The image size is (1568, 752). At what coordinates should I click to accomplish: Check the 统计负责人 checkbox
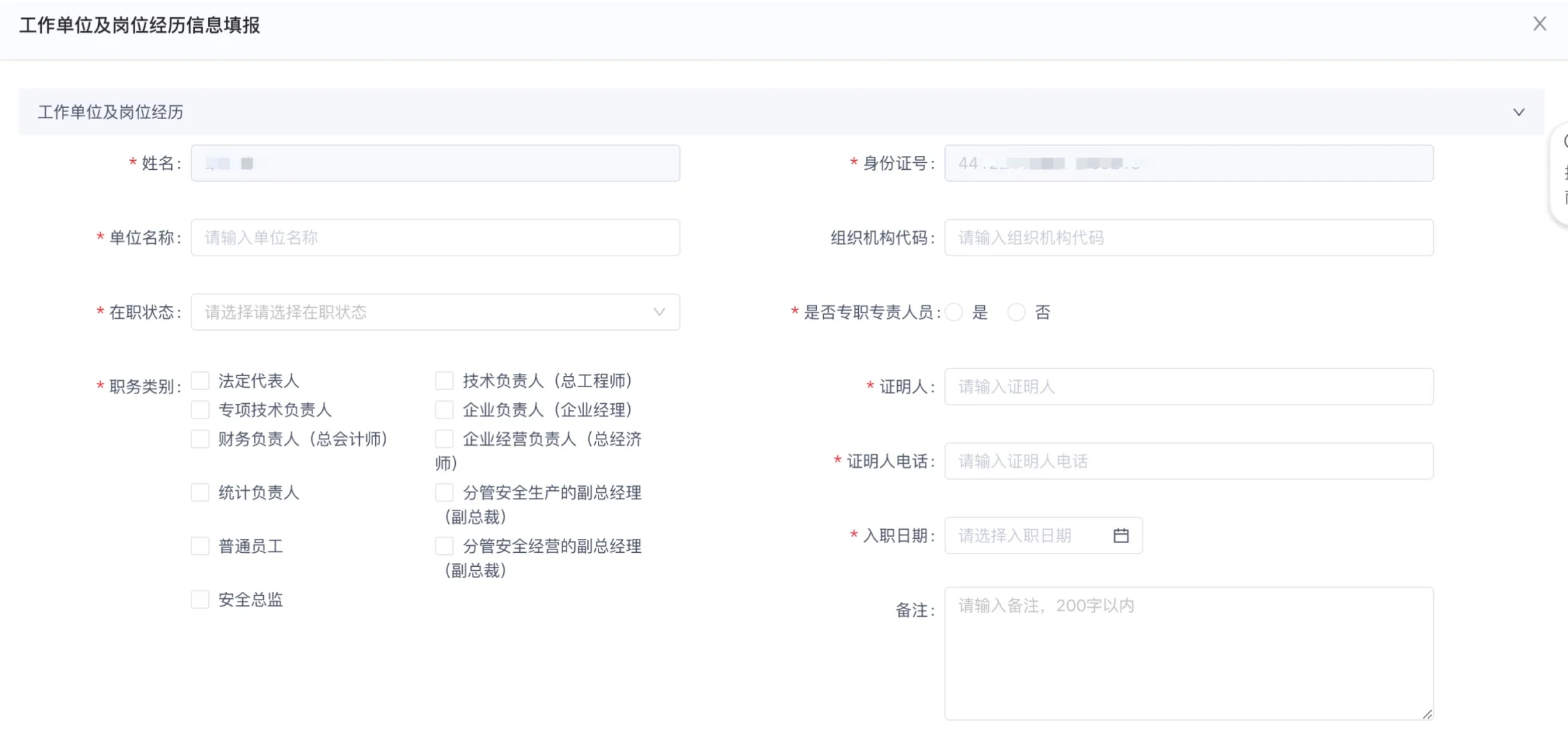200,493
